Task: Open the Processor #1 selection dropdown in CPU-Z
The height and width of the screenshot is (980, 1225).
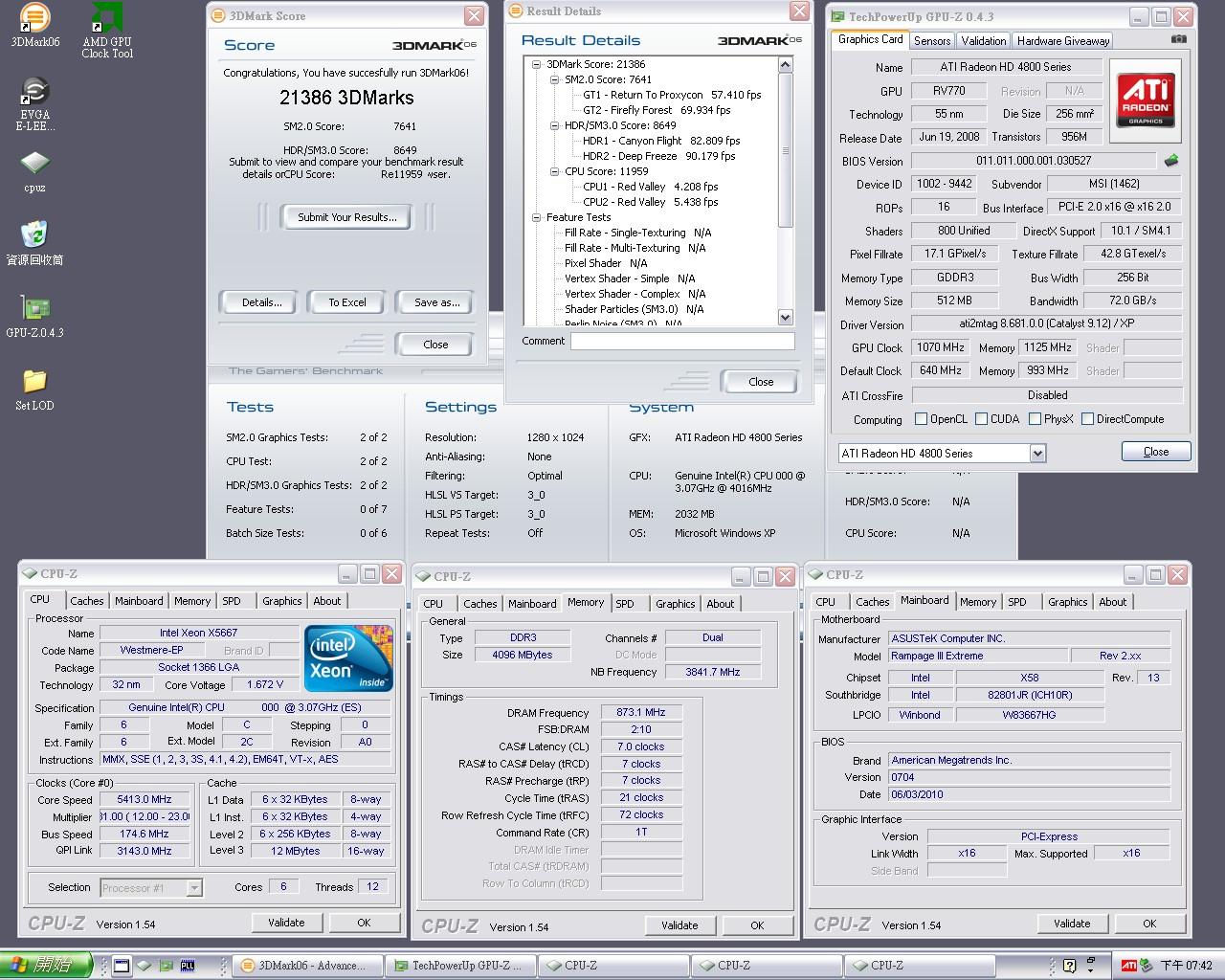Action: coord(194,887)
